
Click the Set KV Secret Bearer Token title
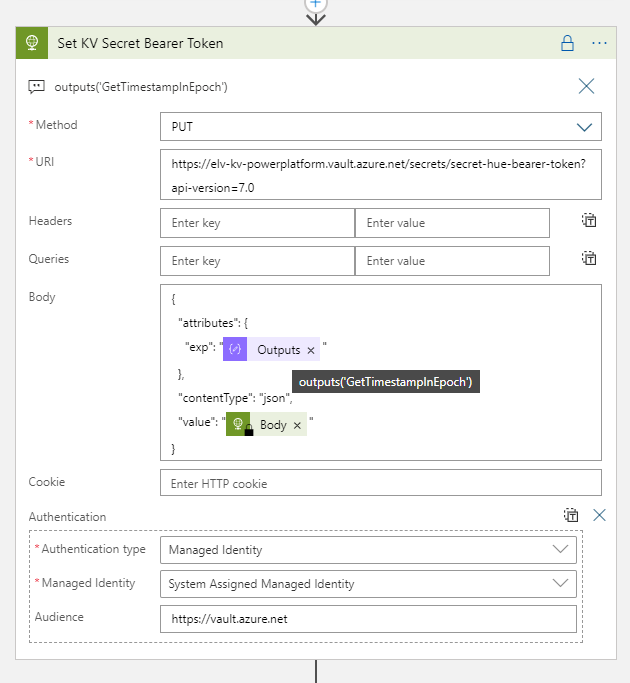140,43
